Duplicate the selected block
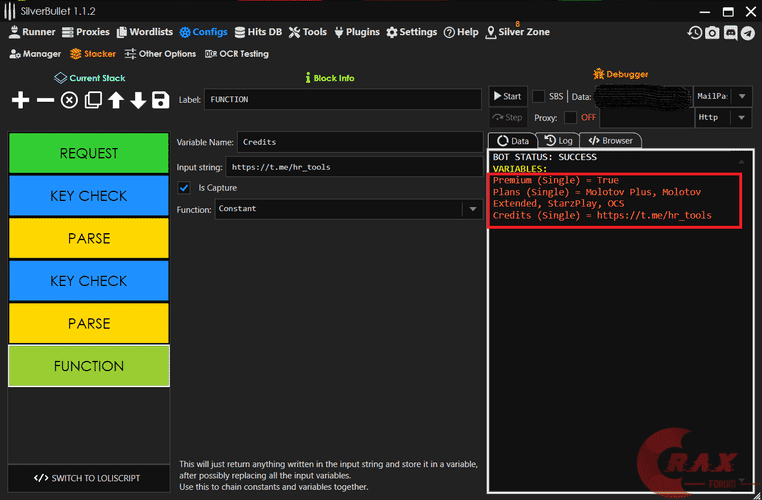 [x=93, y=100]
